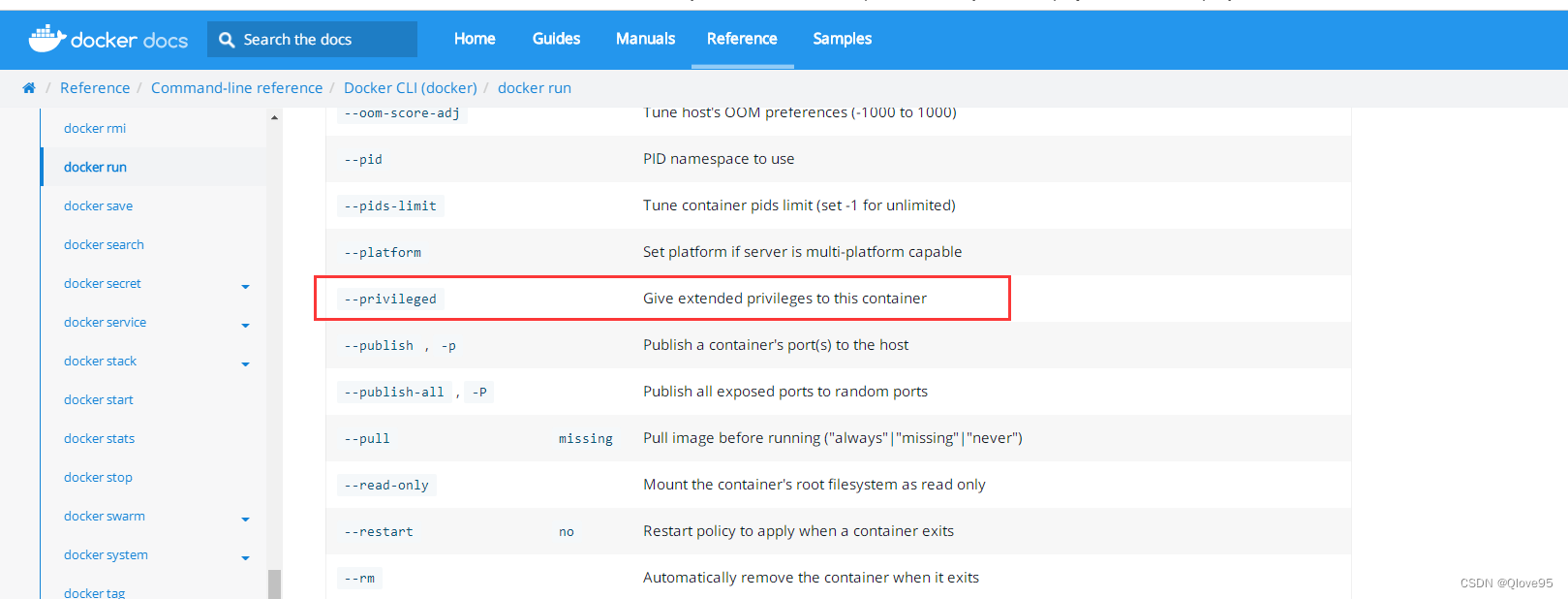The image size is (1568, 599).
Task: Expand the docker secret submenu arrow
Action: click(x=245, y=287)
